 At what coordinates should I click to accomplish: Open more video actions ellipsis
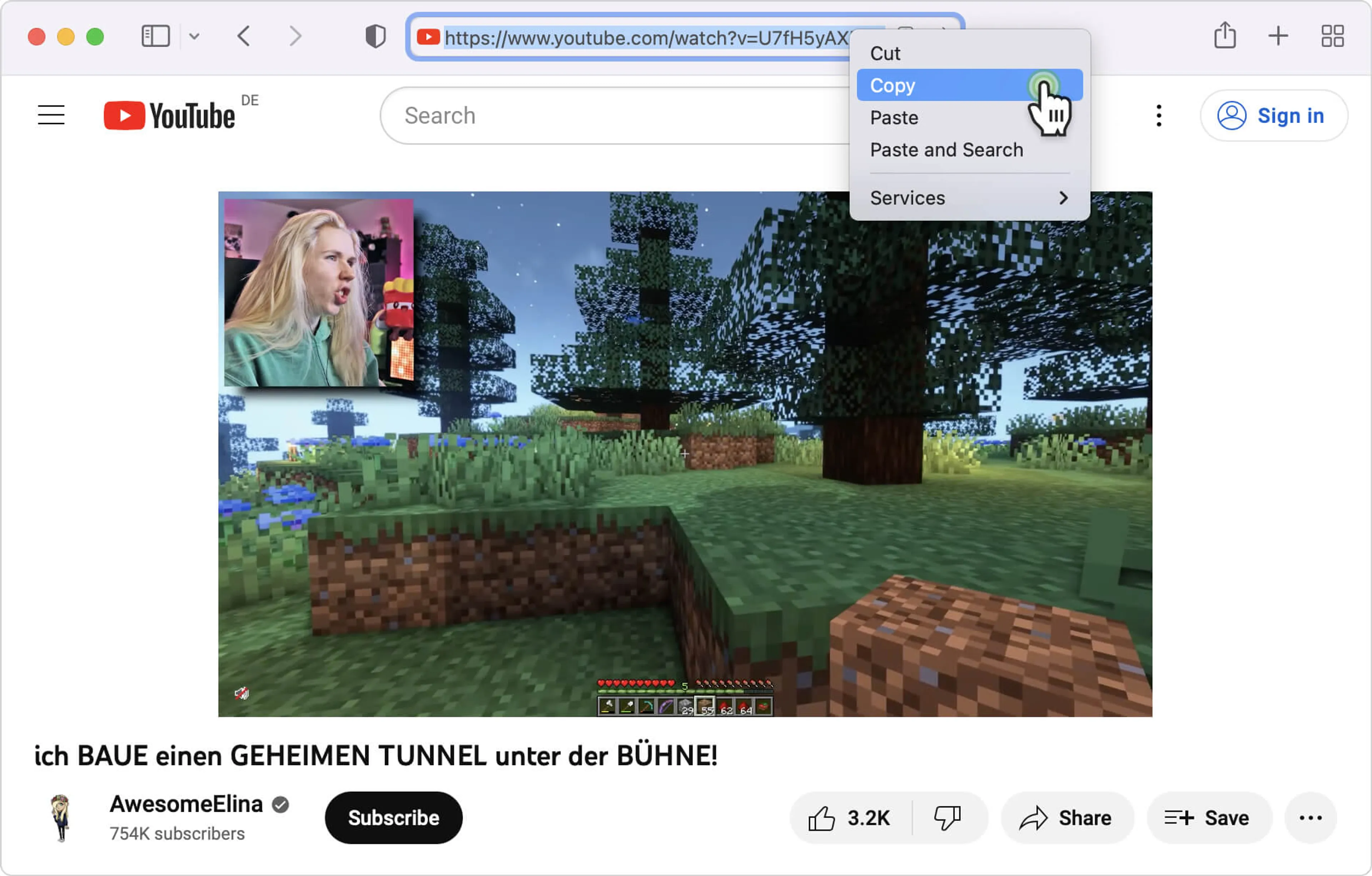click(x=1310, y=818)
